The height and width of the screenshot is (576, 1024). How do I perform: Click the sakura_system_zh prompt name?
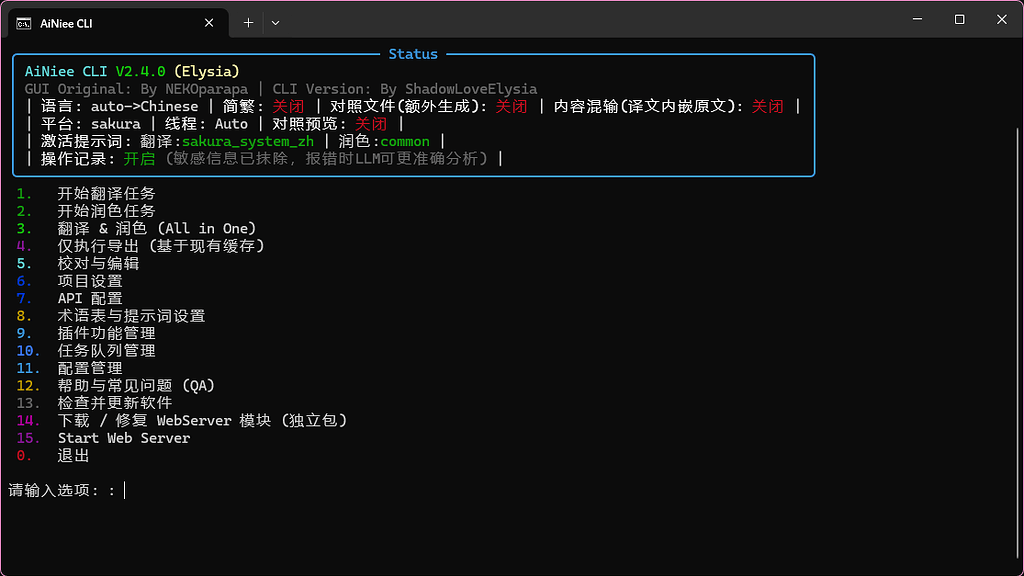coord(248,142)
